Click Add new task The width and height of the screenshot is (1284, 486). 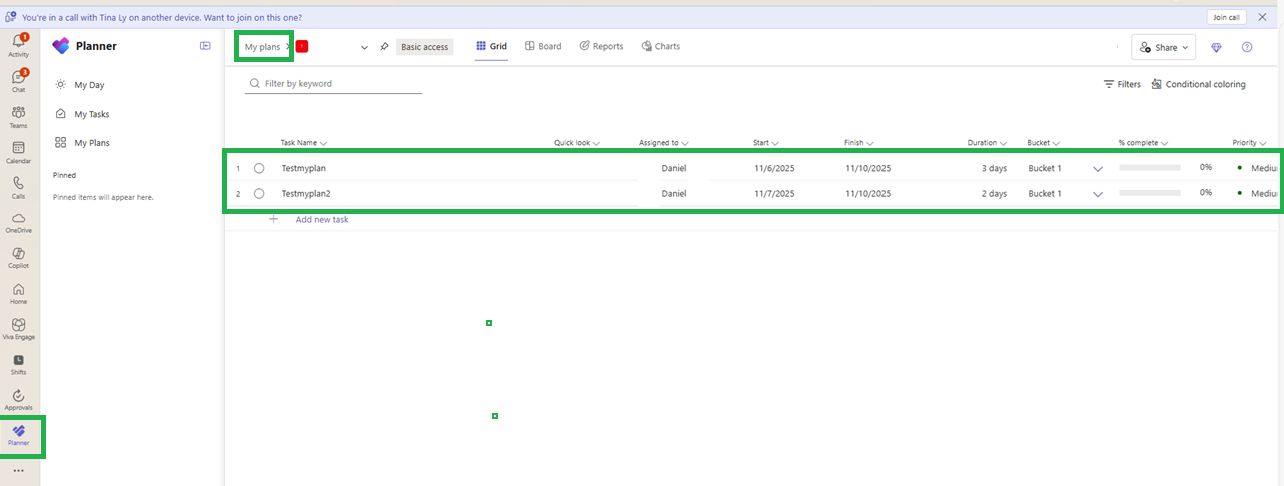point(322,219)
